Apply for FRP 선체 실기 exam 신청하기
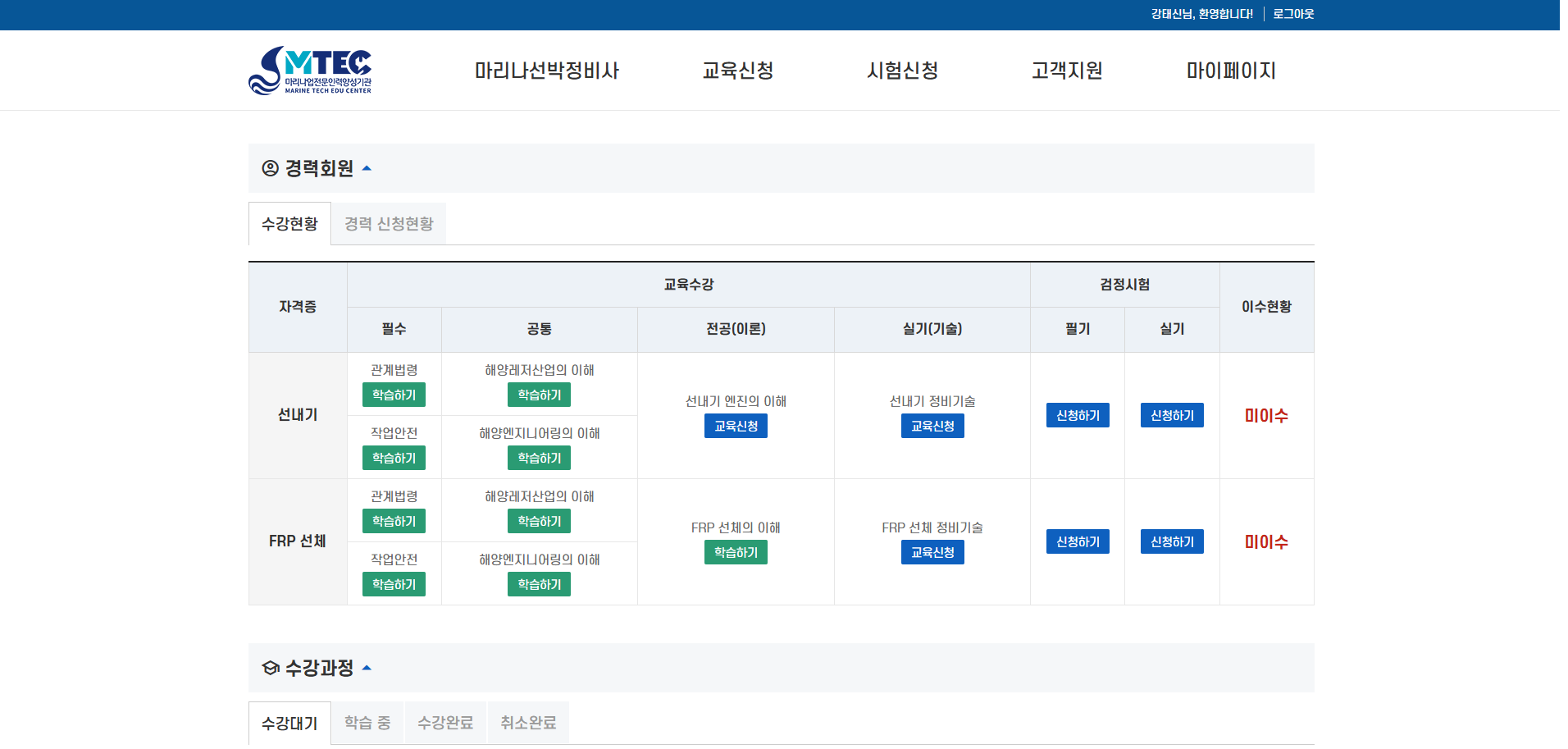1568x749 pixels. click(1172, 541)
